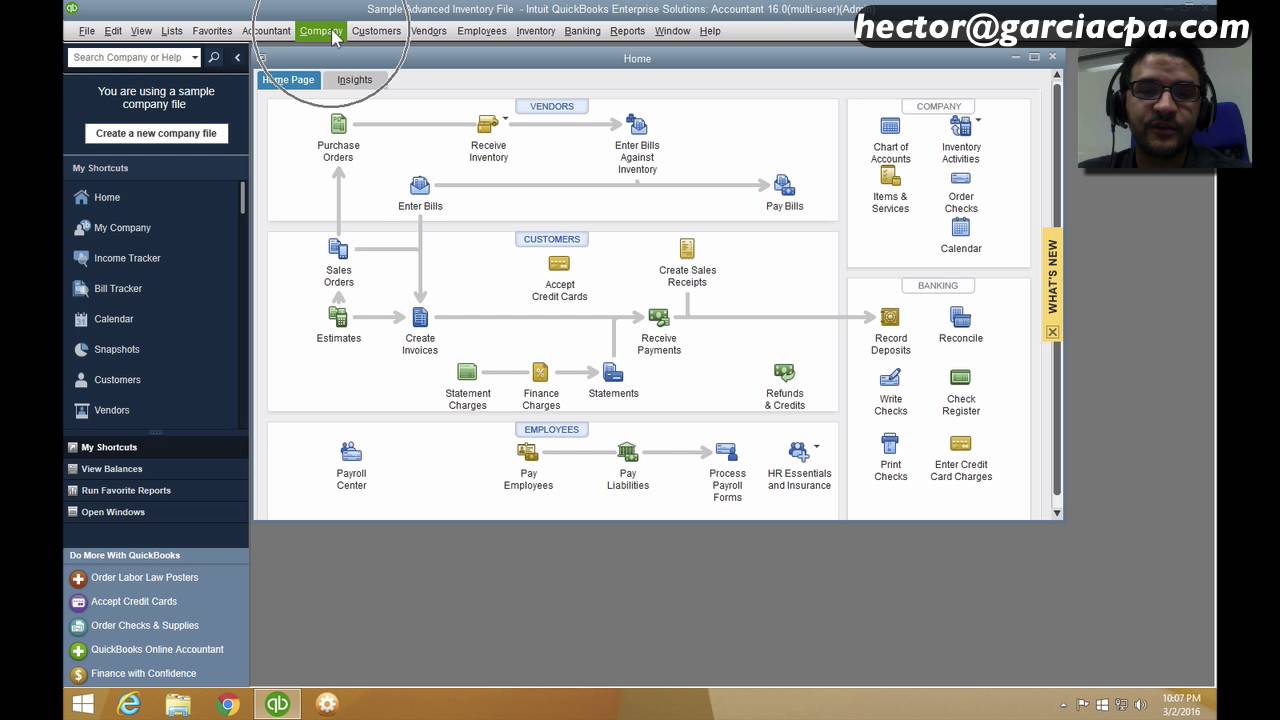Open the Reconcile icon
The height and width of the screenshot is (720, 1280).
pyautogui.click(x=960, y=317)
